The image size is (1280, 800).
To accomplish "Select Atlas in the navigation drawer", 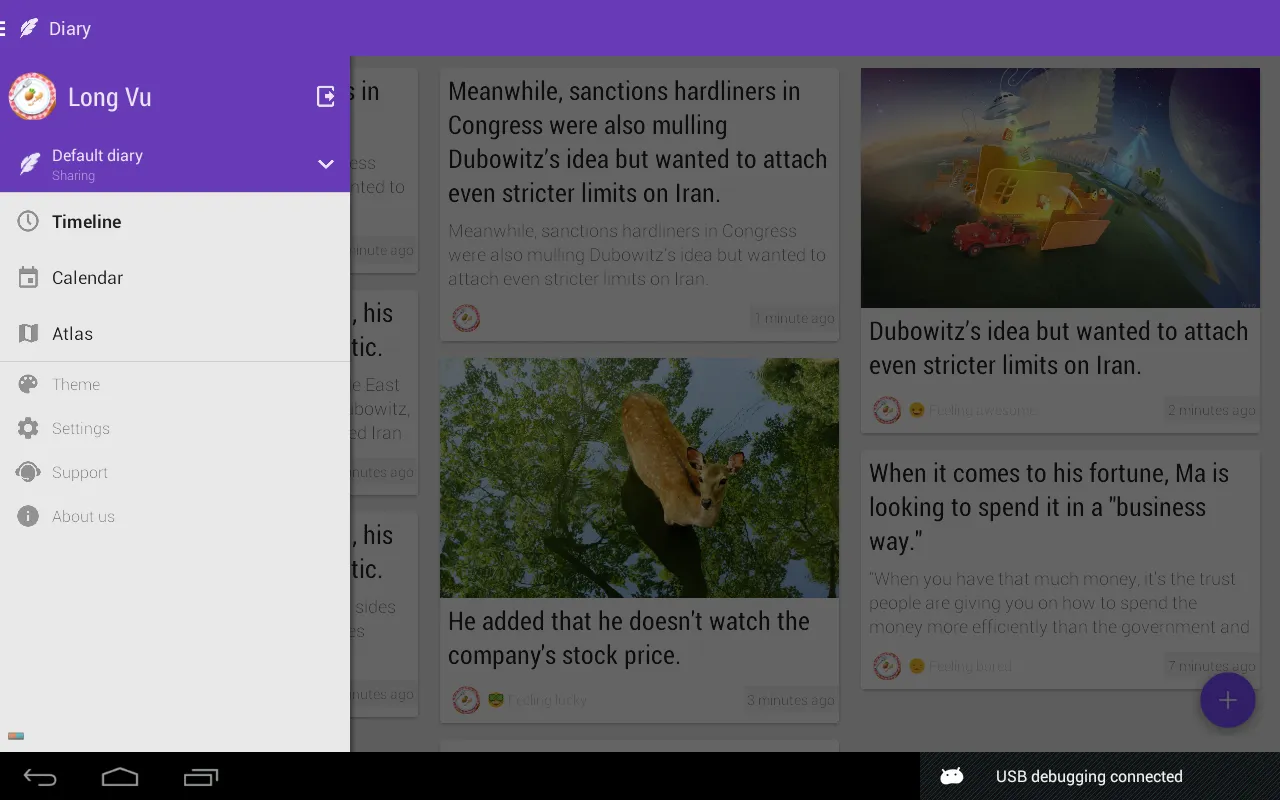I will coord(72,334).
